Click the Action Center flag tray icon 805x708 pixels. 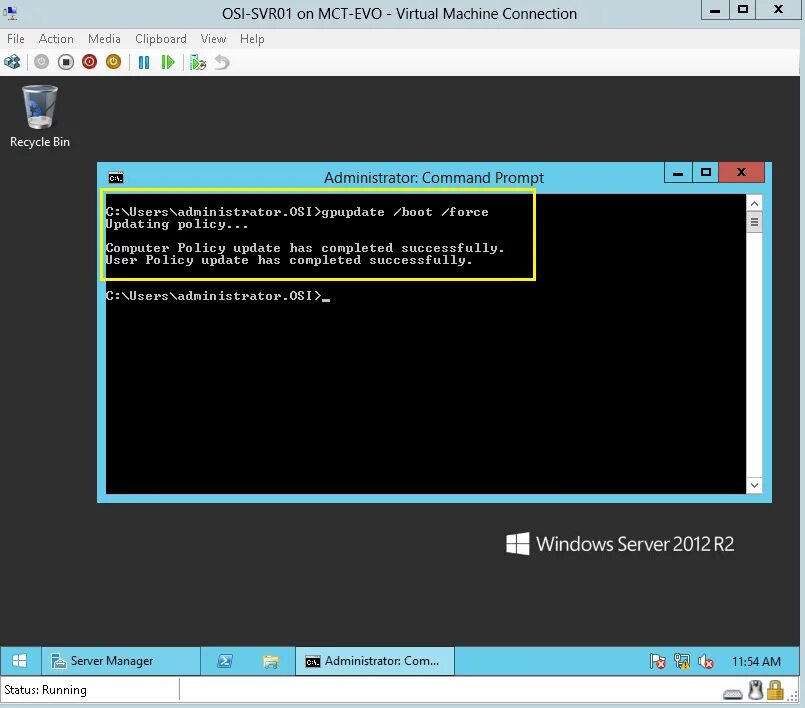pos(657,661)
